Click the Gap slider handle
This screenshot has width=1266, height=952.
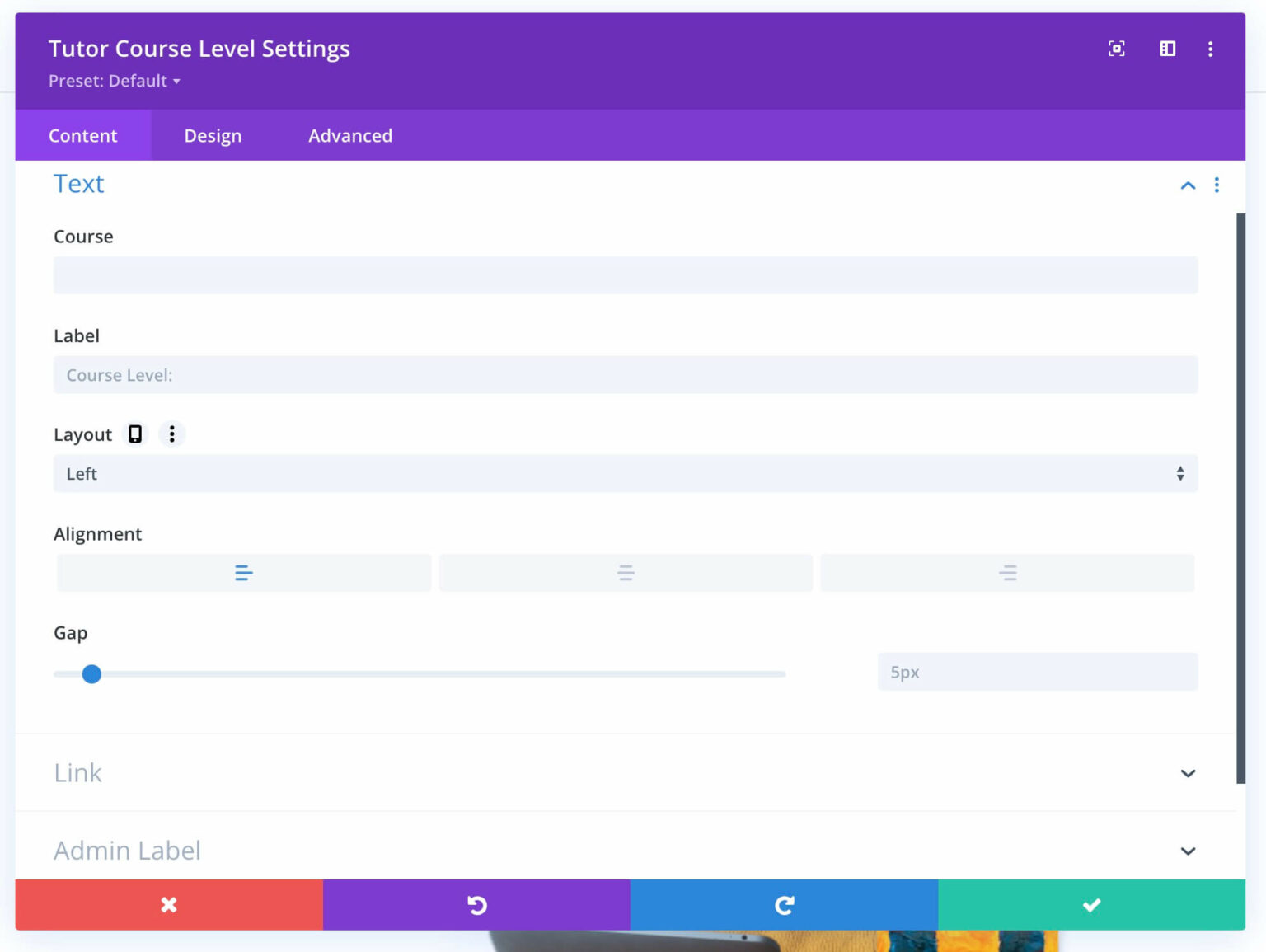(91, 674)
